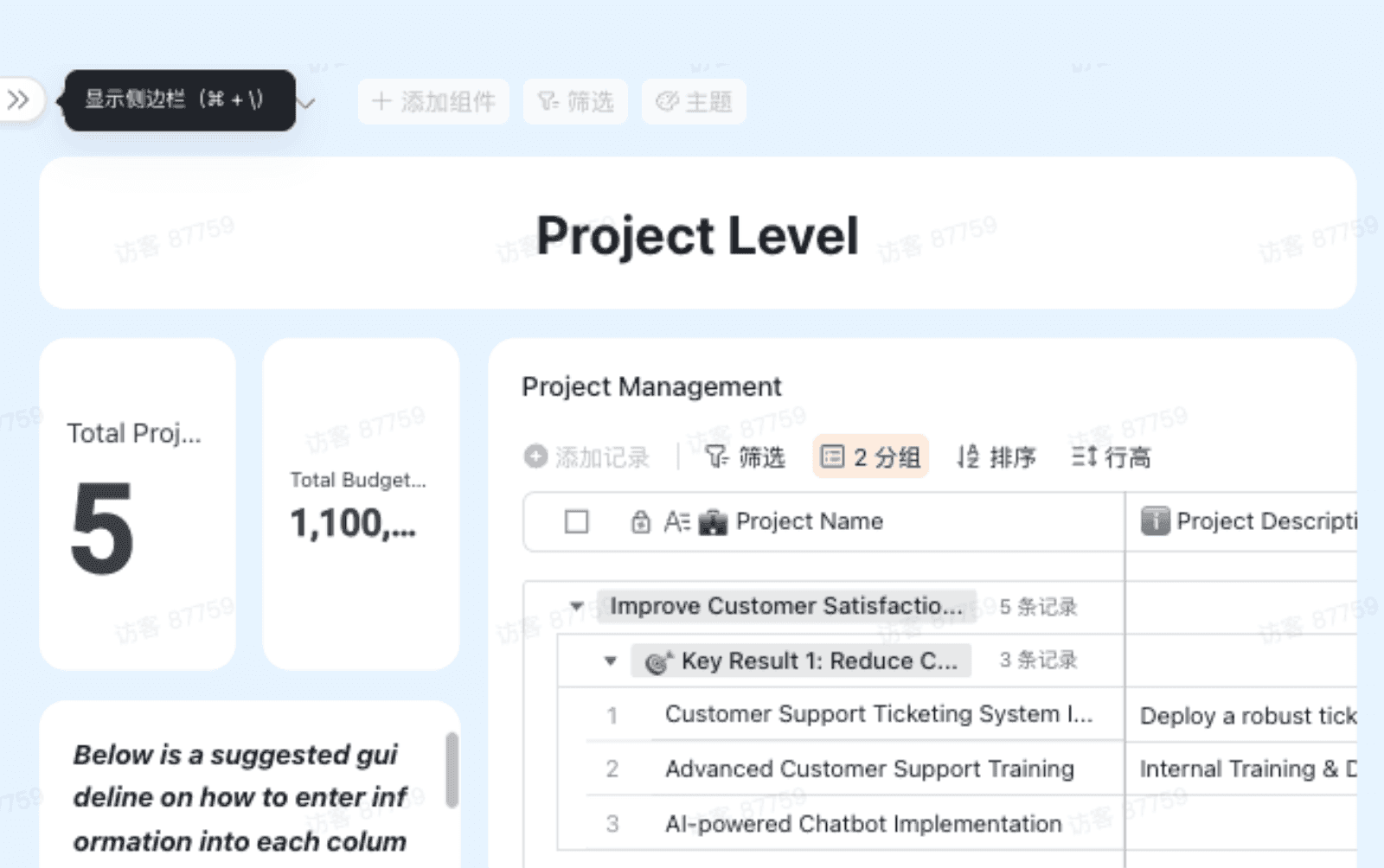This screenshot has width=1384, height=868.
Task: Click the Total Projects count card
Action: tap(138, 503)
